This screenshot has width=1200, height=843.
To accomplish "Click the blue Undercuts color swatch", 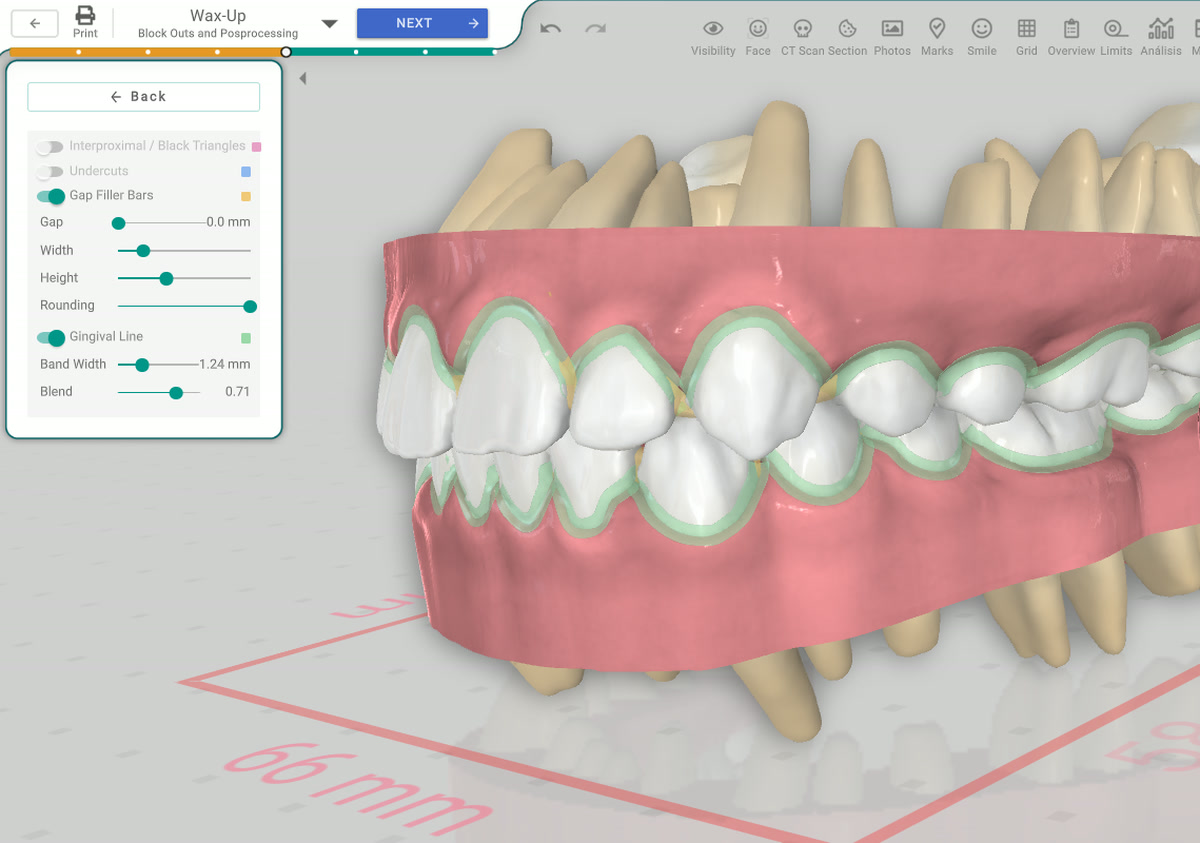I will pyautogui.click(x=246, y=172).
